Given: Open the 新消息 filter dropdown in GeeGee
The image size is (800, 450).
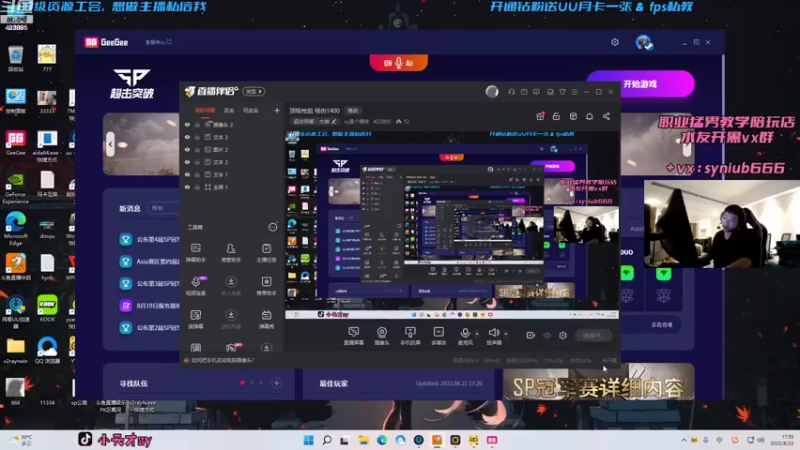Looking at the screenshot, I should point(163,208).
